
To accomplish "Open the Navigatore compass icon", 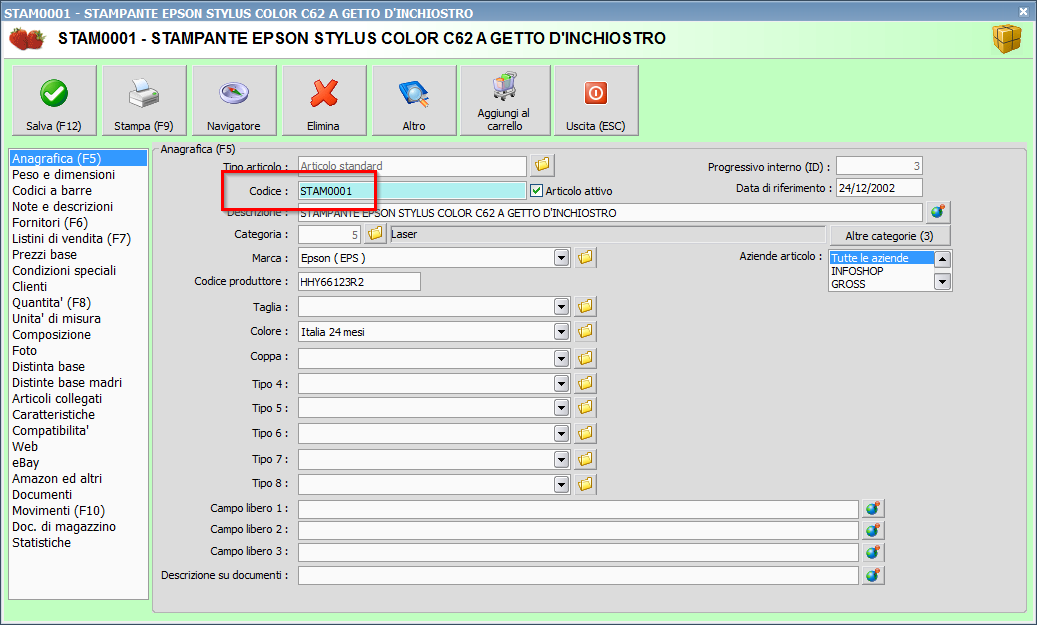I will [x=233, y=94].
